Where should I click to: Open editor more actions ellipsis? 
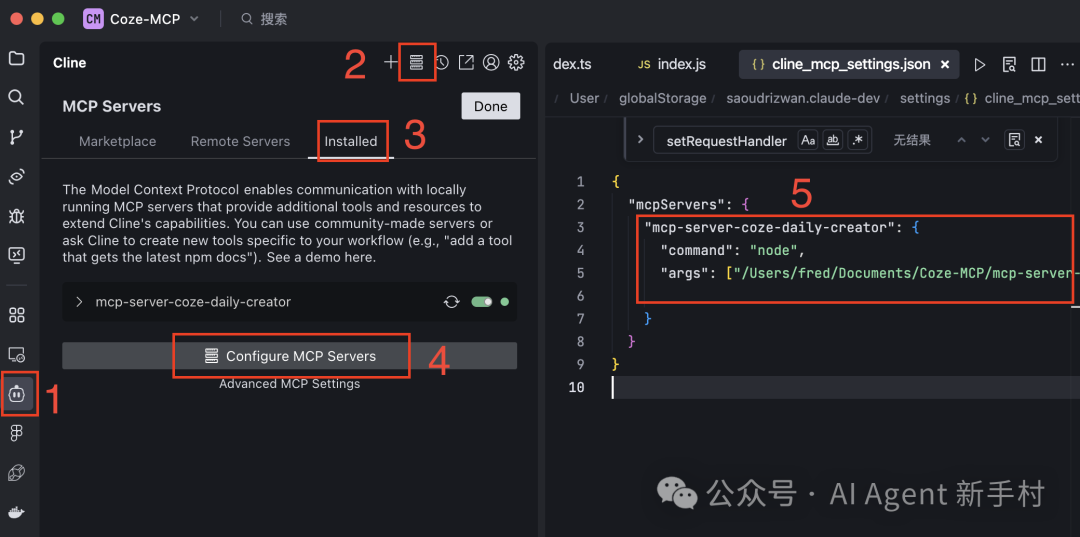[x=1068, y=65]
